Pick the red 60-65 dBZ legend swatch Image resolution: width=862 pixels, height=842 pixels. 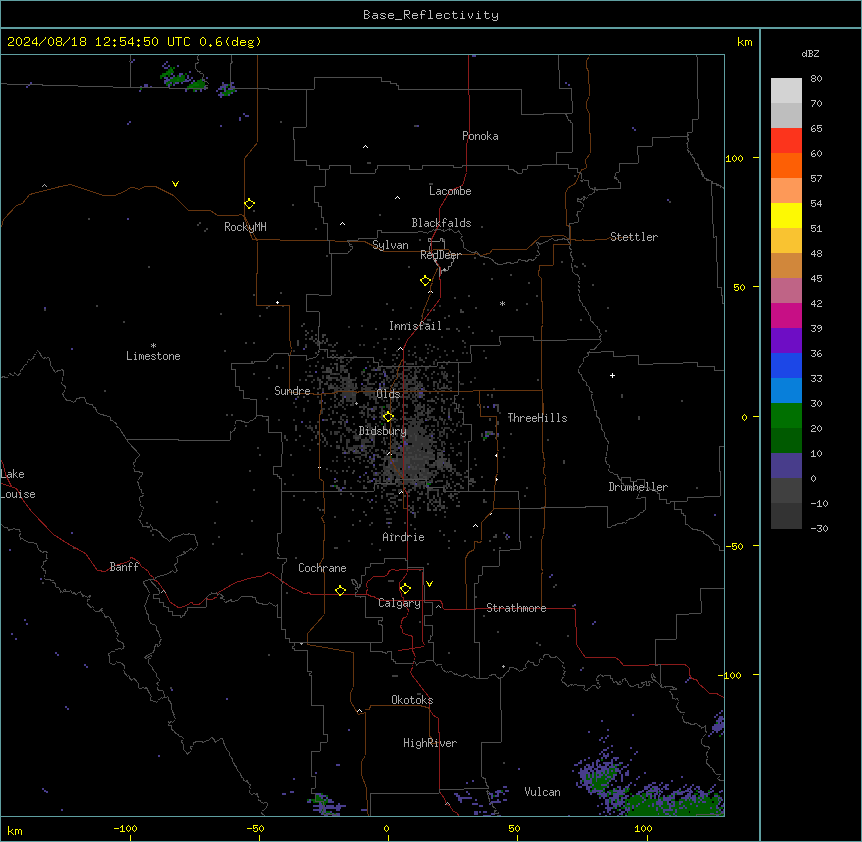pyautogui.click(x=786, y=140)
